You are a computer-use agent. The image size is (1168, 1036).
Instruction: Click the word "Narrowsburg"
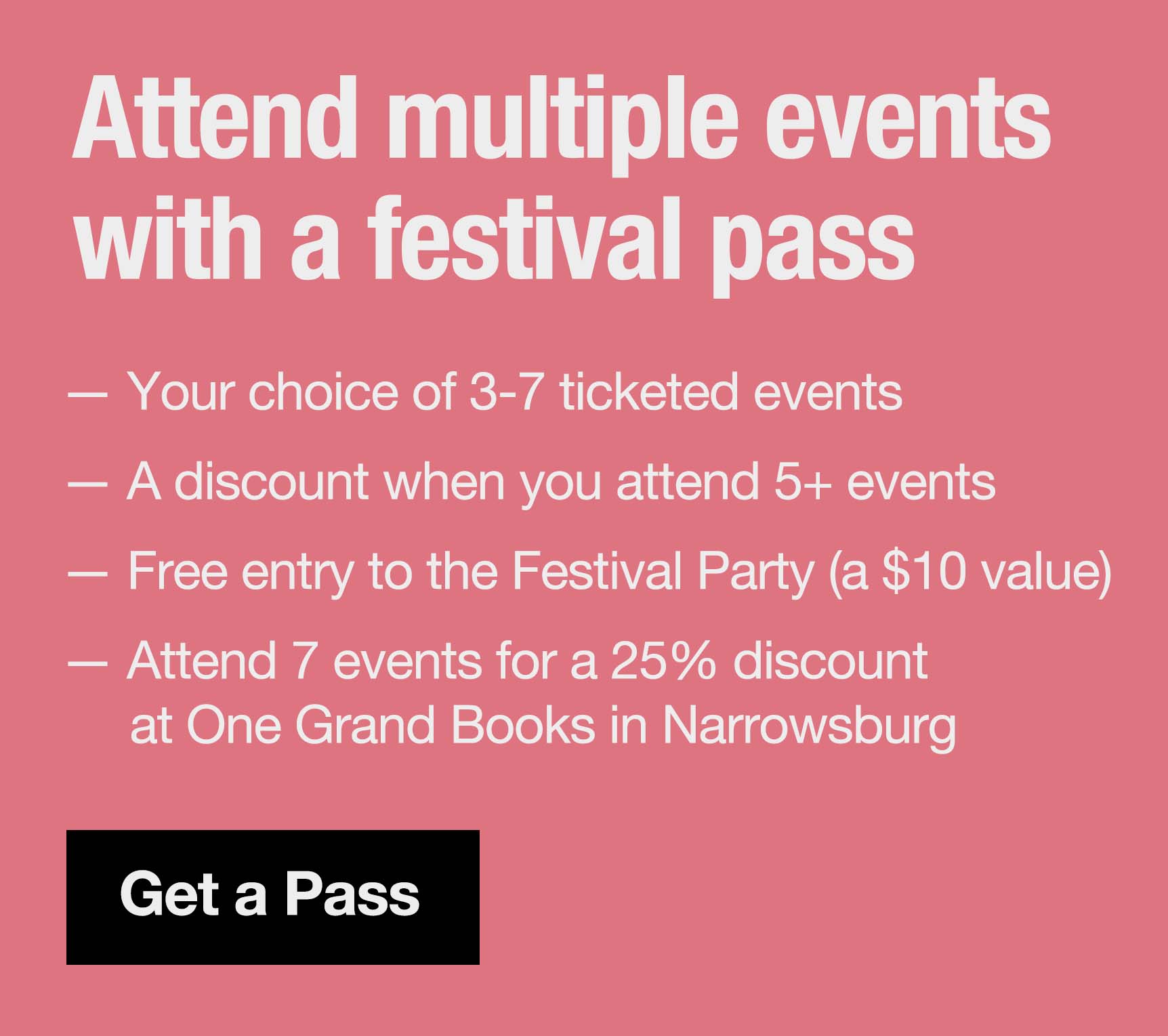pos(810,725)
